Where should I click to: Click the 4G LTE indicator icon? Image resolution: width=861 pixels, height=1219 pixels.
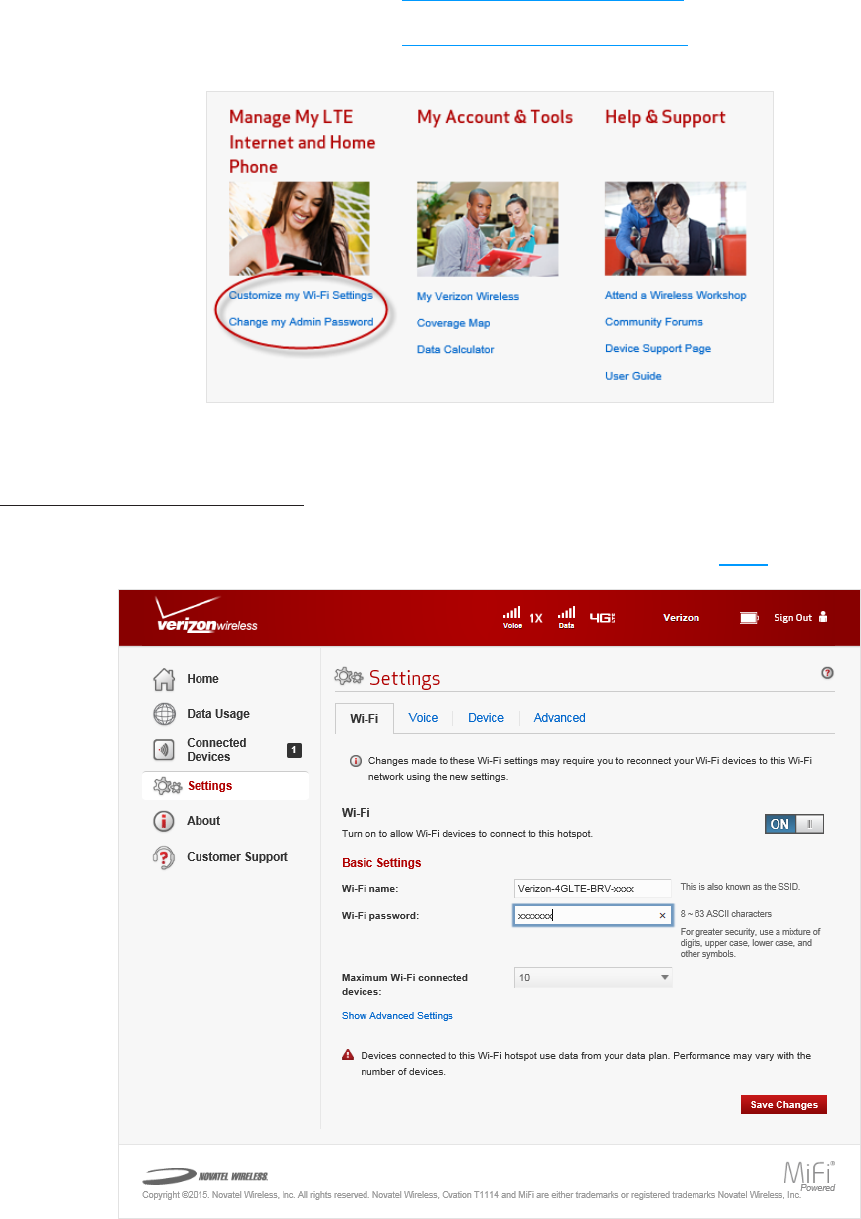[x=602, y=617]
